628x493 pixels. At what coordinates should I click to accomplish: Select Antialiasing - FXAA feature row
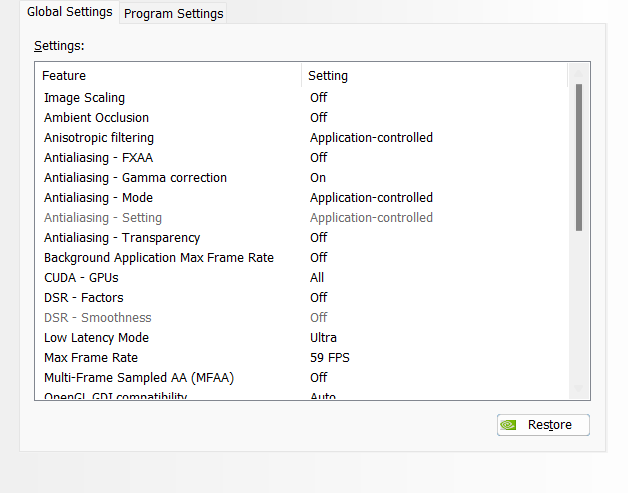point(98,157)
